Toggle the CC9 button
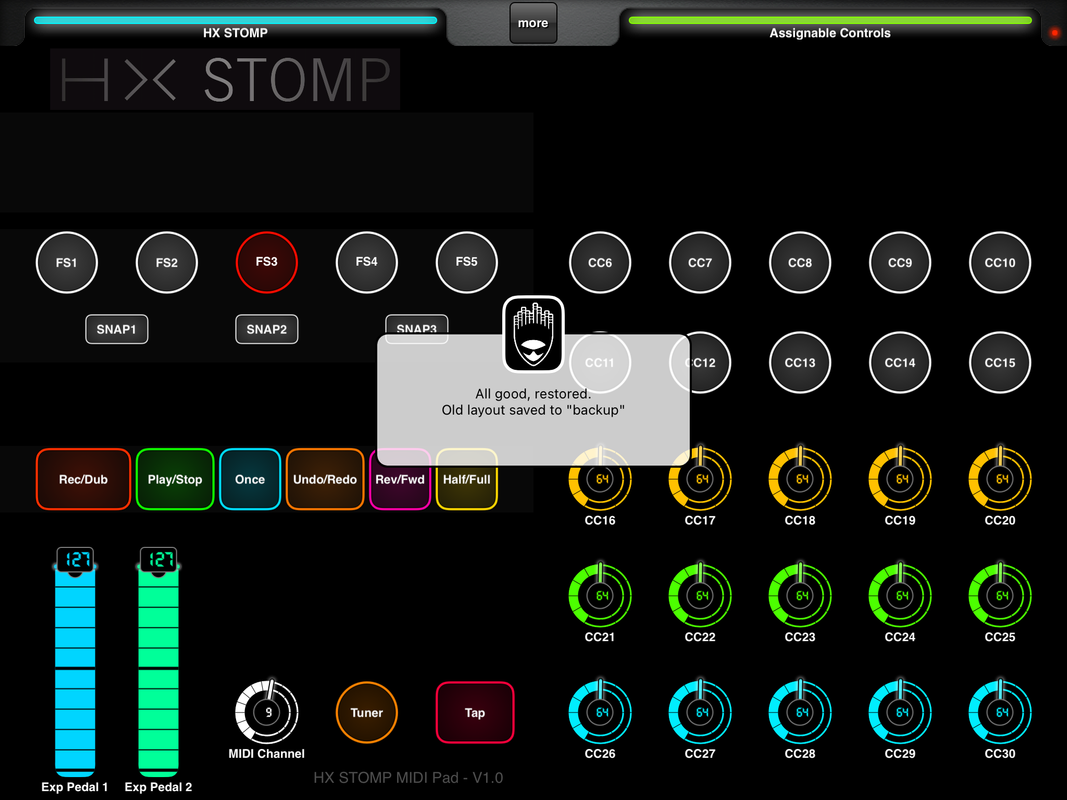 (x=900, y=263)
